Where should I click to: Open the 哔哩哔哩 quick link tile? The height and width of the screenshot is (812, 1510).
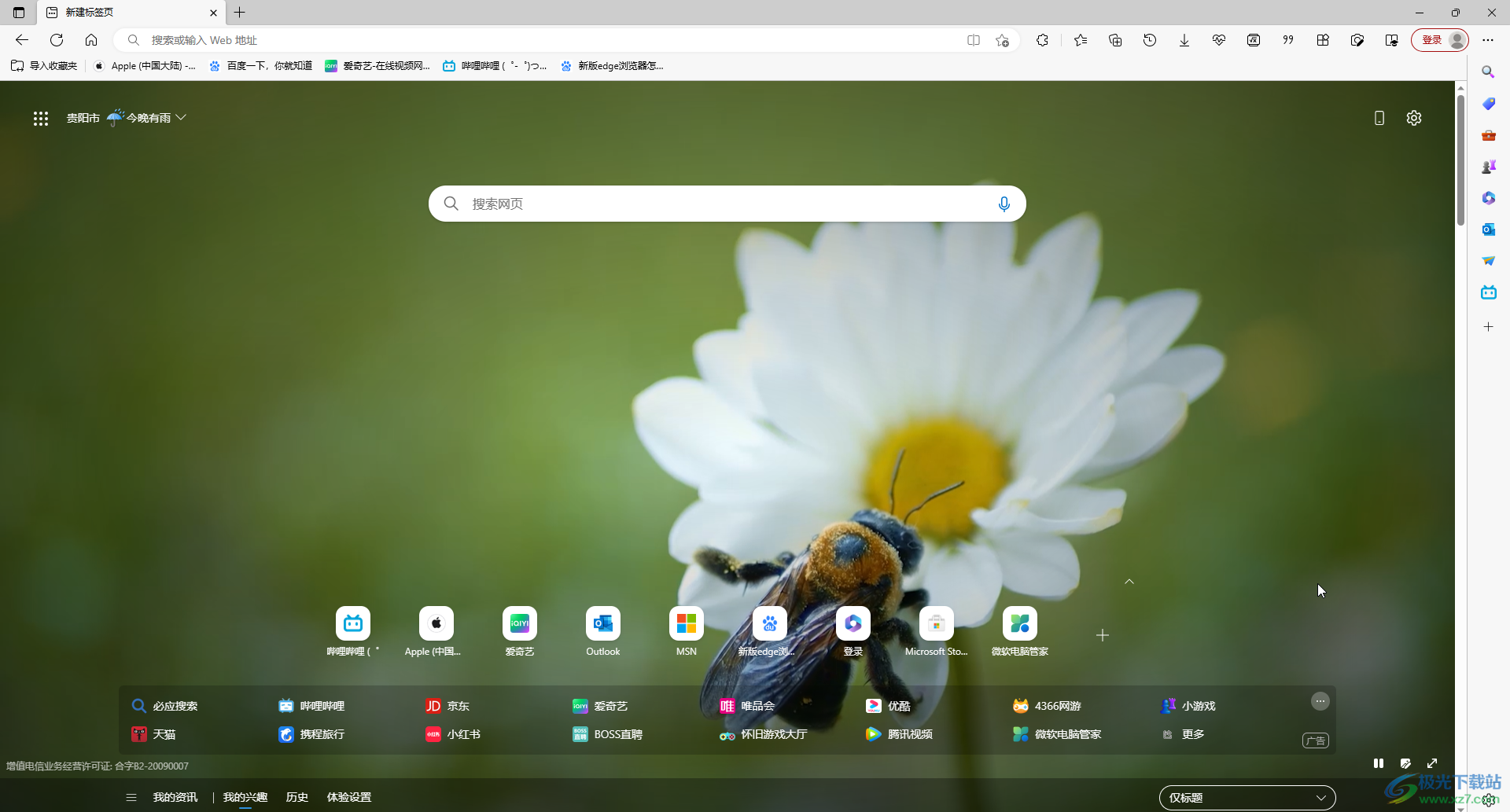(x=353, y=632)
